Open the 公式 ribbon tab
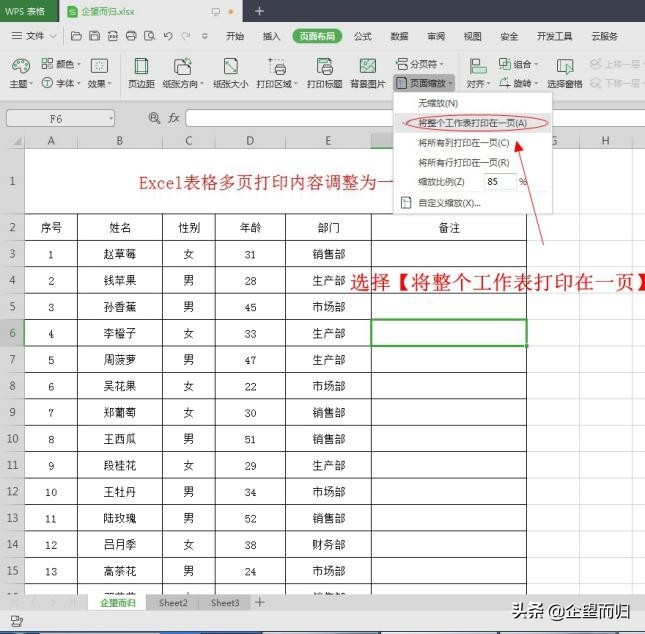Screen dimensions: 645x634 (362, 36)
